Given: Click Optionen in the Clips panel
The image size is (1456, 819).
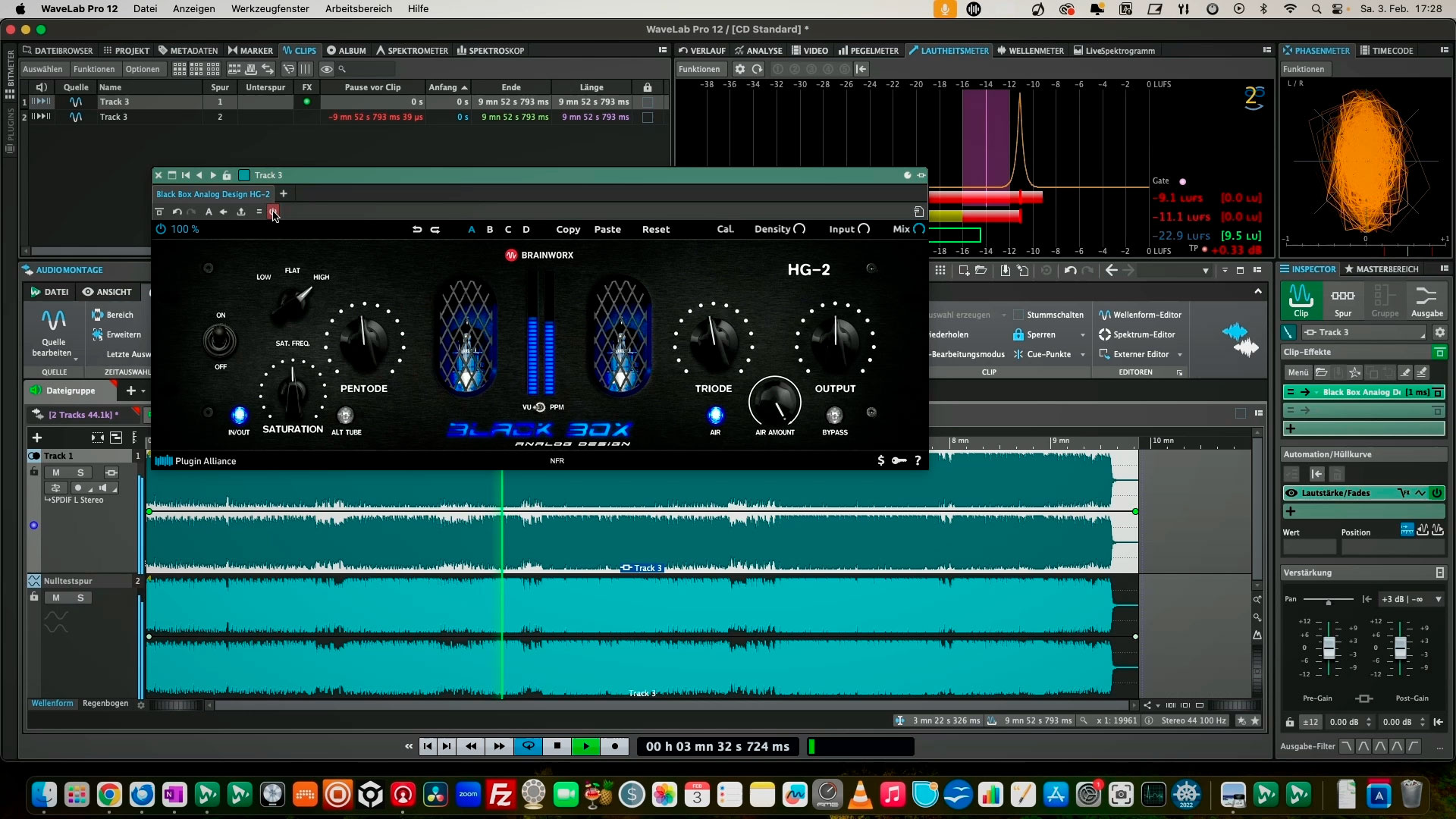Looking at the screenshot, I should (x=143, y=69).
